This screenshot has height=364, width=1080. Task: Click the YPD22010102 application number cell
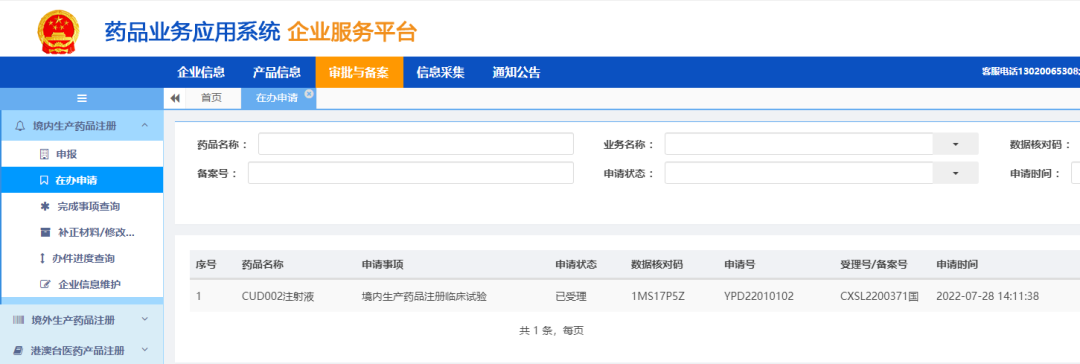[759, 296]
